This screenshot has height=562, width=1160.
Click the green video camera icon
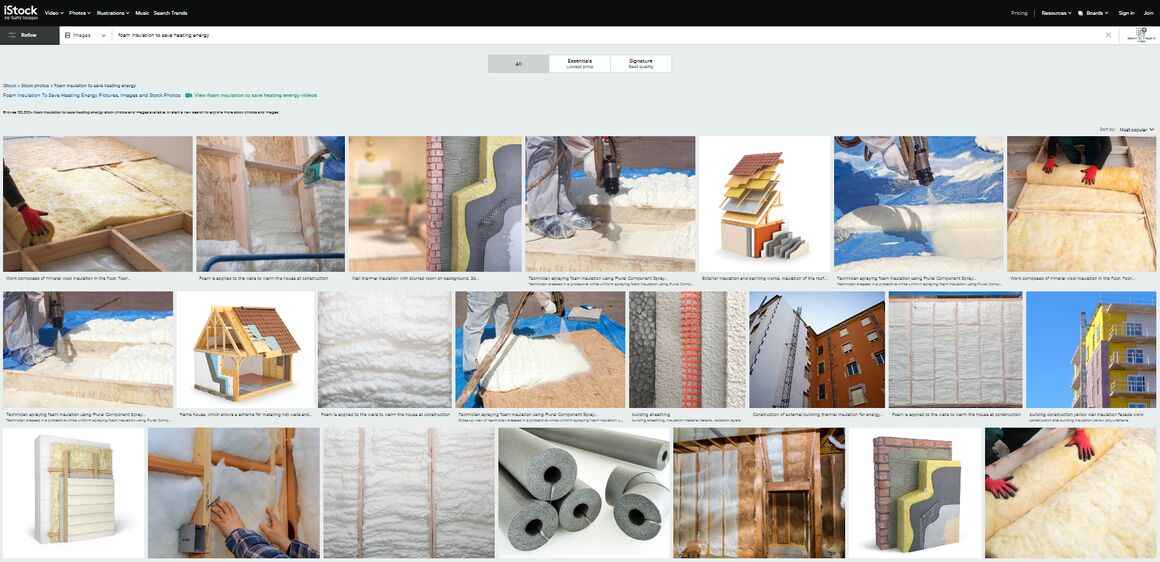pyautogui.click(x=189, y=95)
